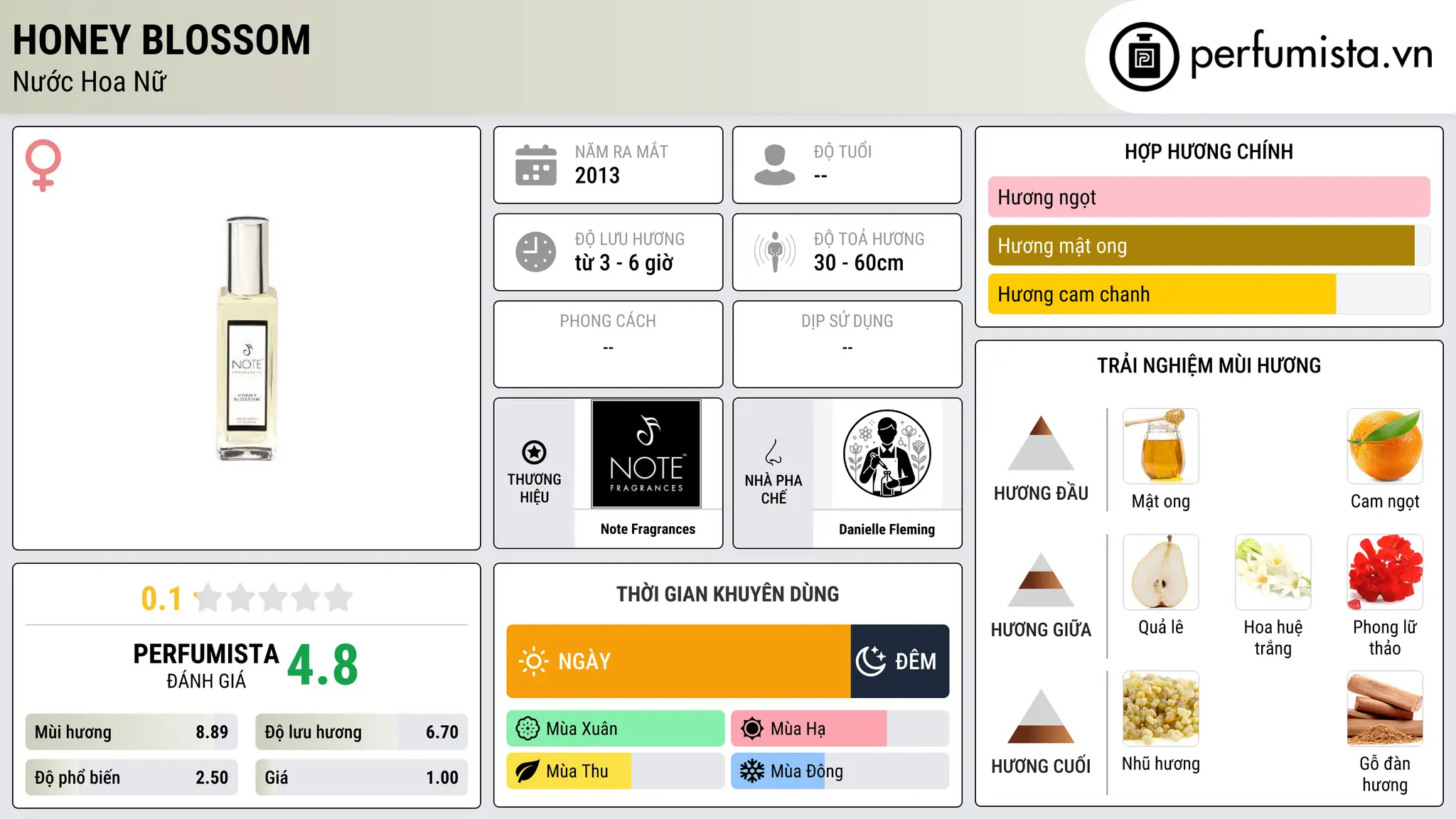Click the TRẢI NGHIỆM MÙI HƯƠNG heading
Viewport: 1456px width, 819px height.
(1209, 365)
